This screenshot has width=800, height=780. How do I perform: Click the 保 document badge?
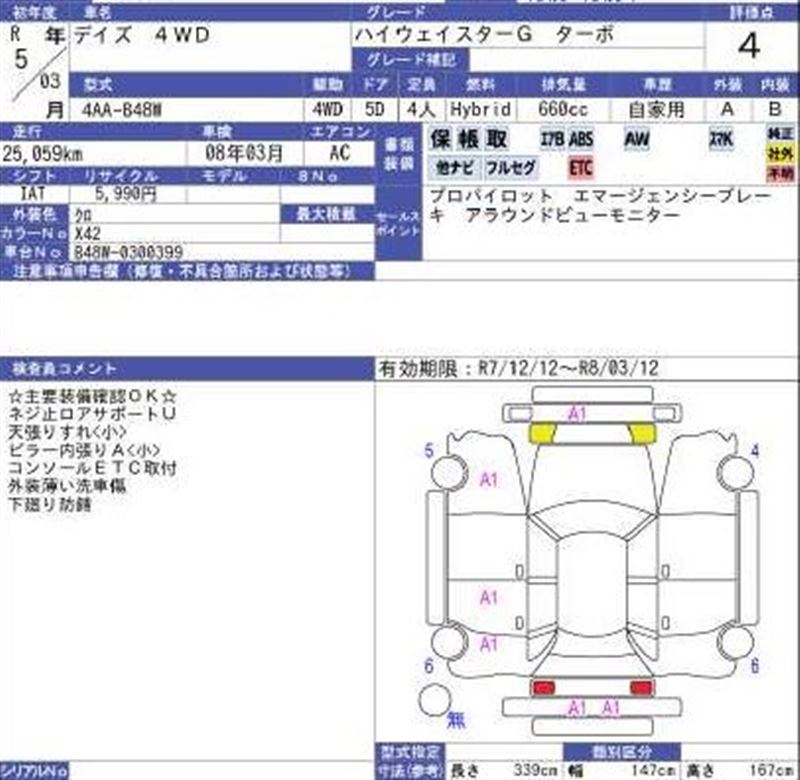(440, 139)
